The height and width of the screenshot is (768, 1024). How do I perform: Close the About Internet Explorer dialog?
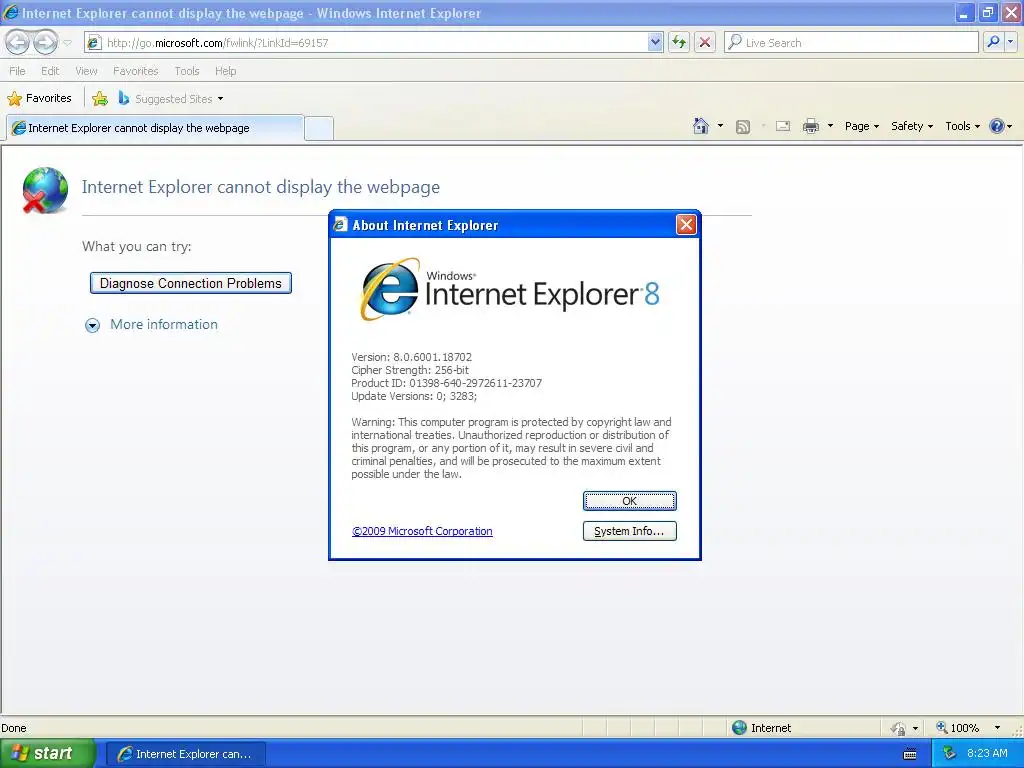click(686, 225)
